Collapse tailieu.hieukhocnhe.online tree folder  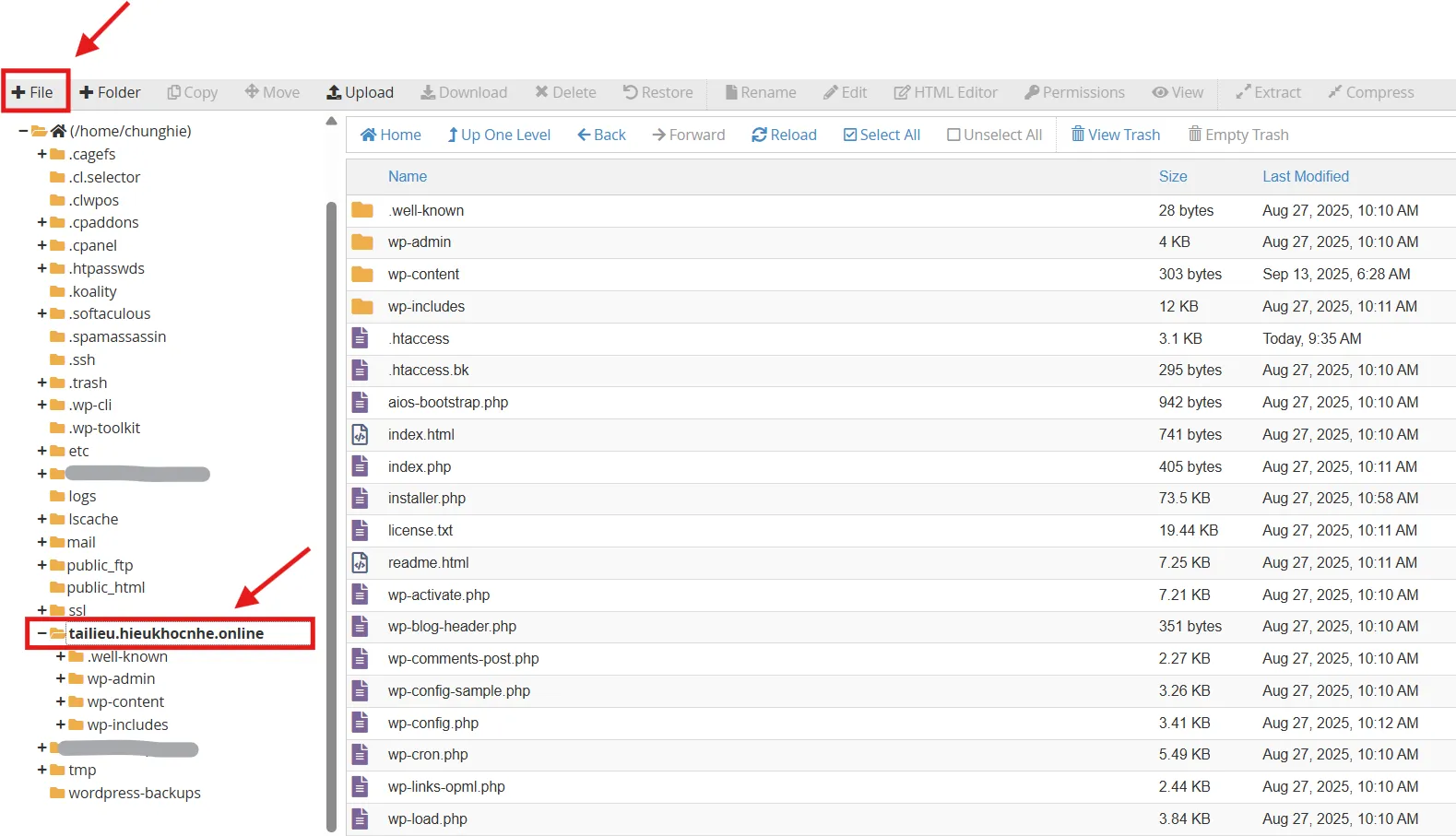[41, 633]
